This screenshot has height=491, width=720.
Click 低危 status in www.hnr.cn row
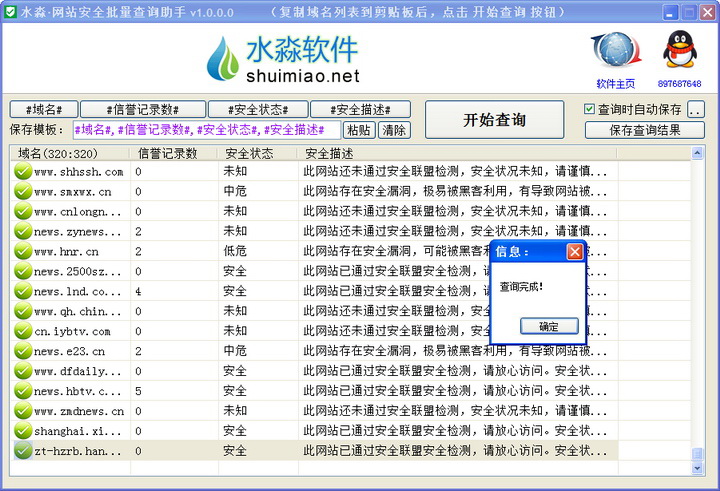point(235,251)
